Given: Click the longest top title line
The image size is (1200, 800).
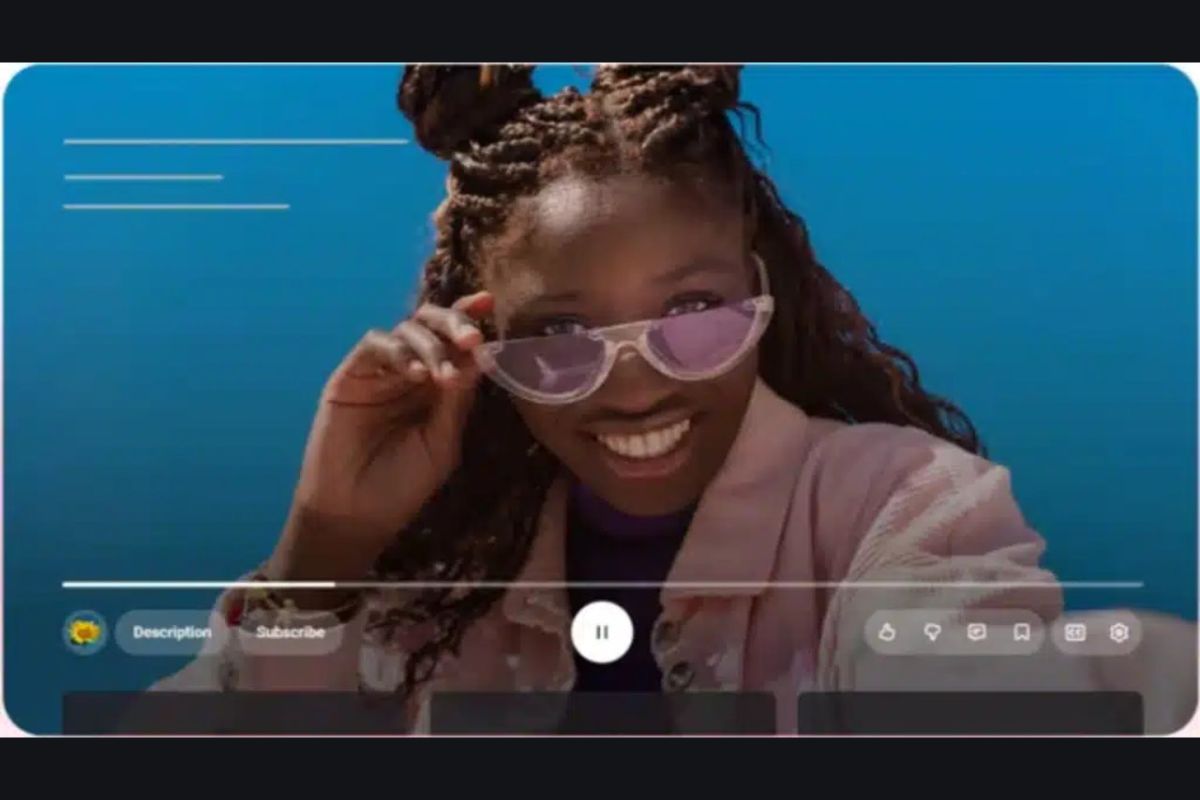Looking at the screenshot, I should [236, 142].
